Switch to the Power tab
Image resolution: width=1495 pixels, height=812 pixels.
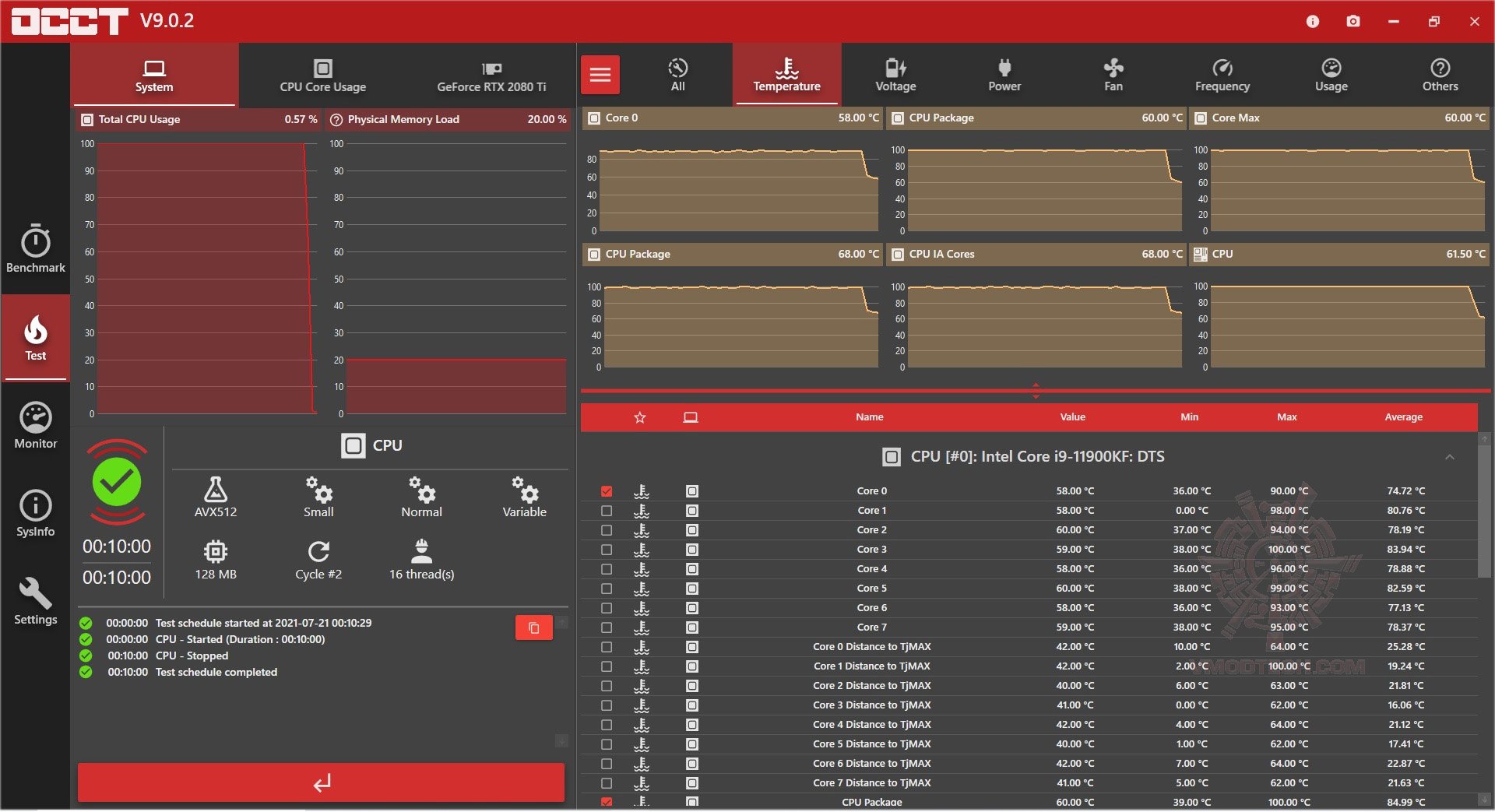pos(1004,76)
